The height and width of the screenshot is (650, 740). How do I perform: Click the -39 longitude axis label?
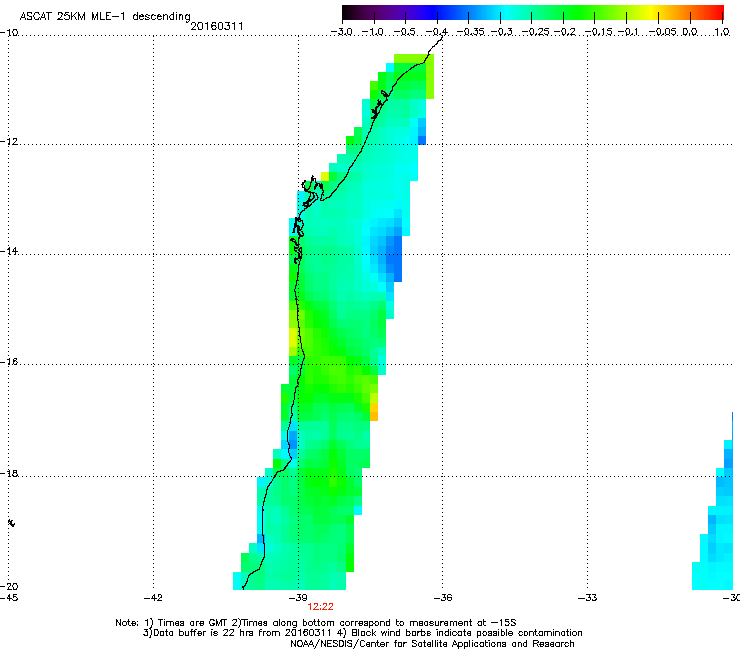point(298,598)
